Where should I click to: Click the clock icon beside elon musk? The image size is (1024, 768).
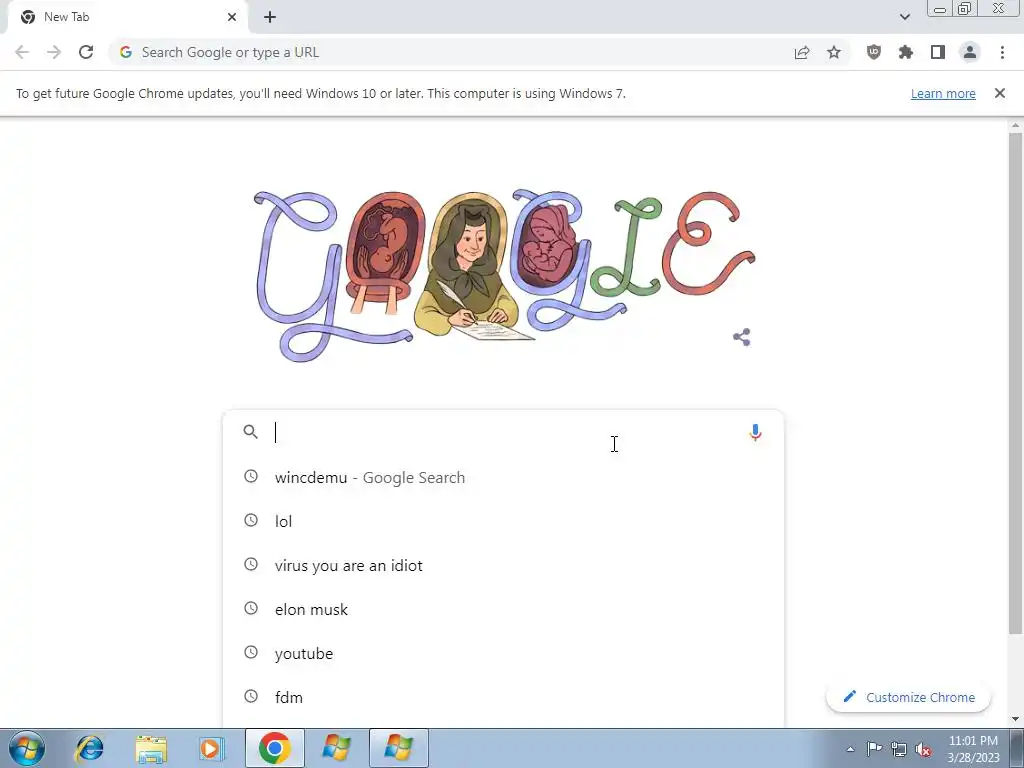[x=251, y=608]
